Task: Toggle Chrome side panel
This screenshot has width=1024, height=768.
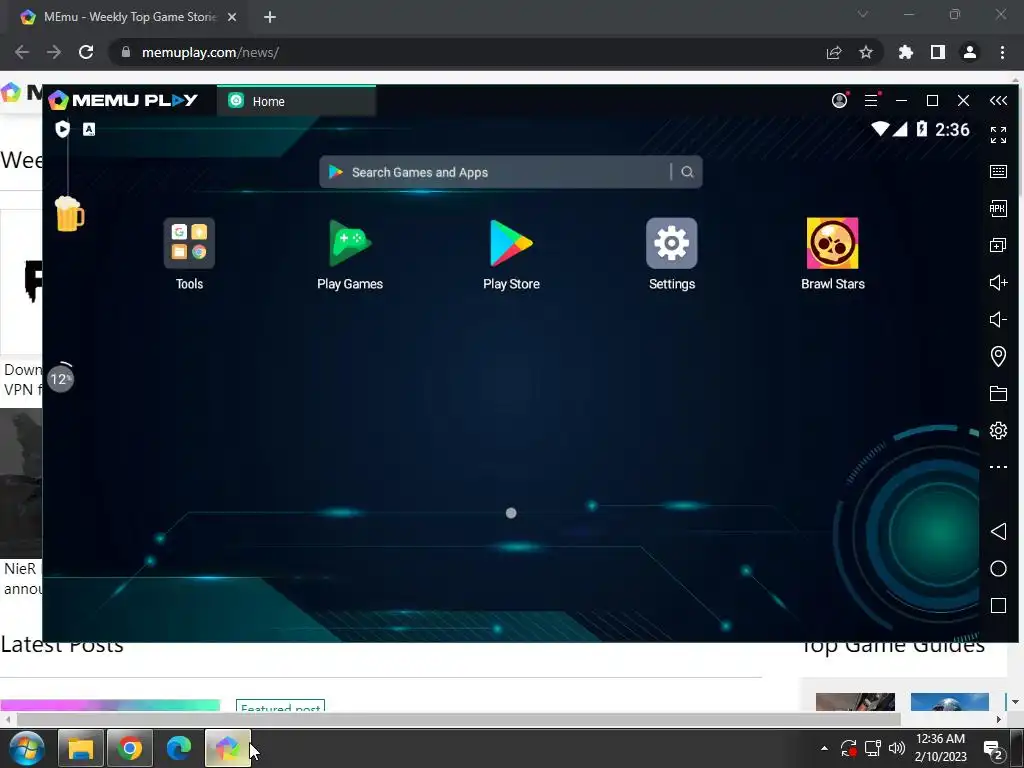Action: [x=938, y=52]
